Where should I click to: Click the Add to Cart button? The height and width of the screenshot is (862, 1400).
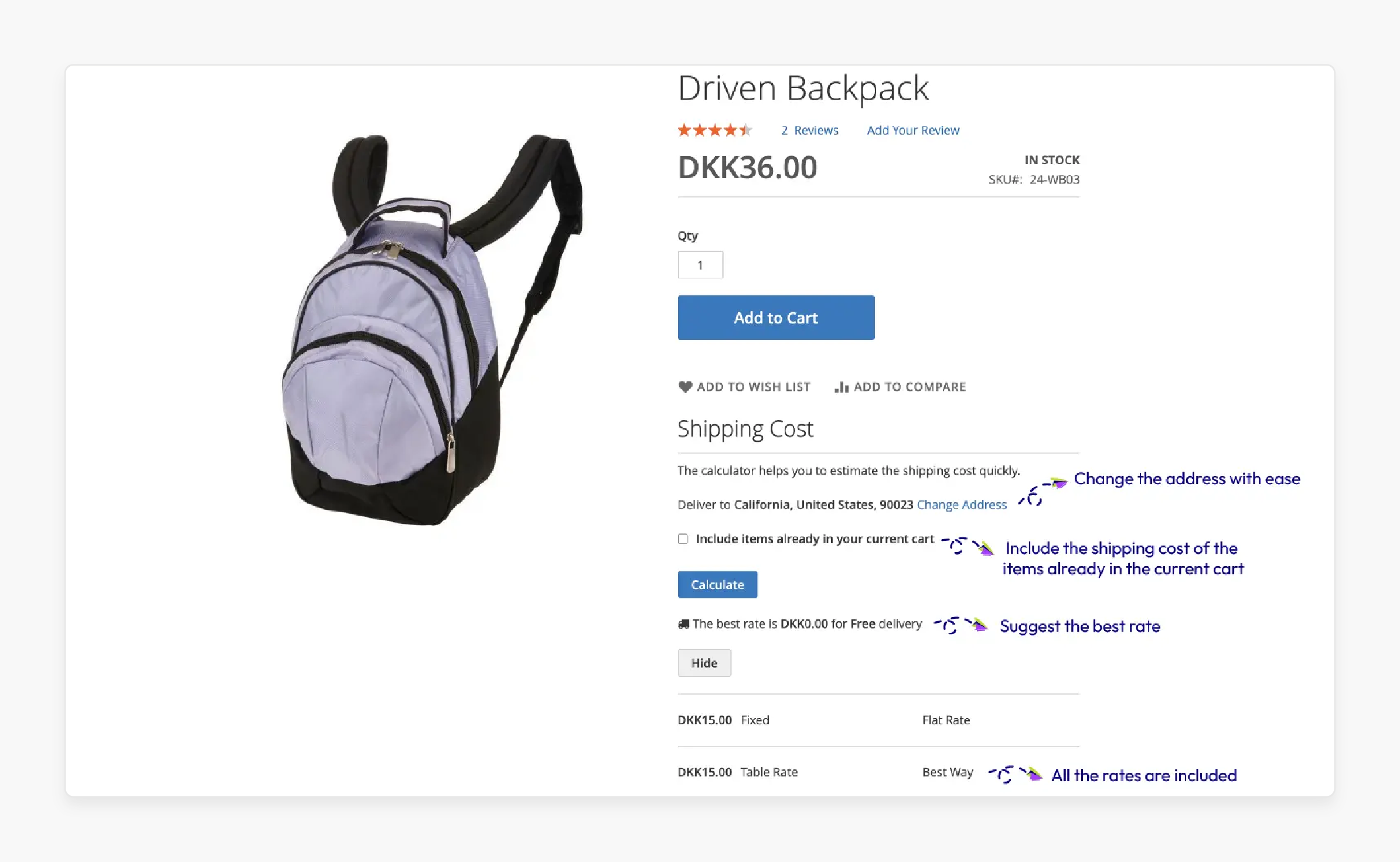click(x=776, y=317)
